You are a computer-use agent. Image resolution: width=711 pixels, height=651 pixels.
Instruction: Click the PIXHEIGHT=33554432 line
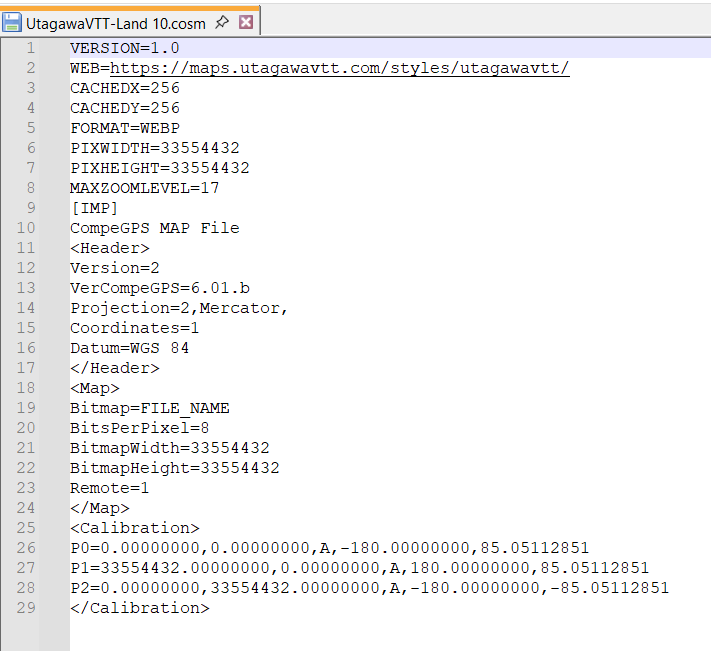pyautogui.click(x=160, y=168)
